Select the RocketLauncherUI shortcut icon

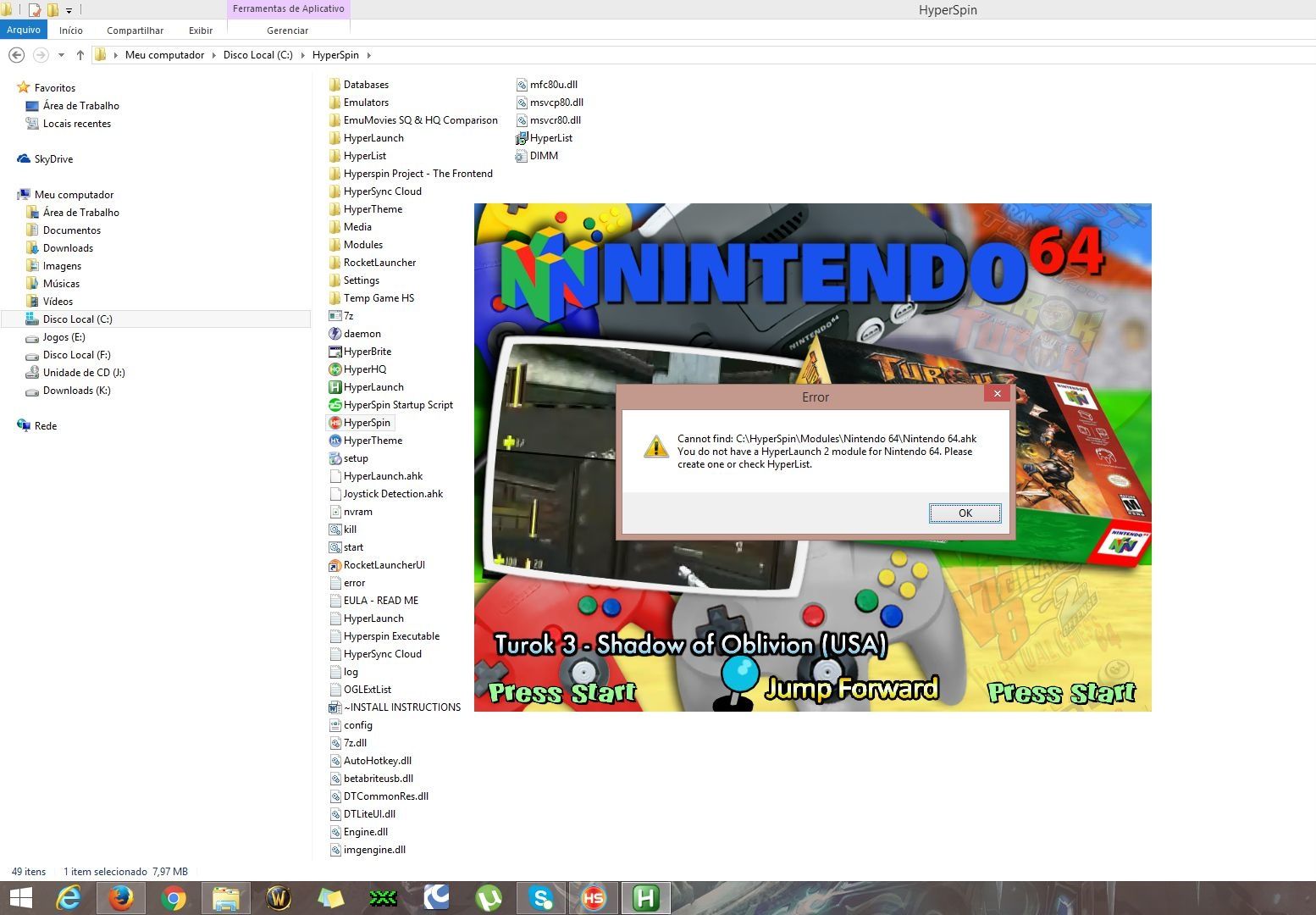click(335, 565)
